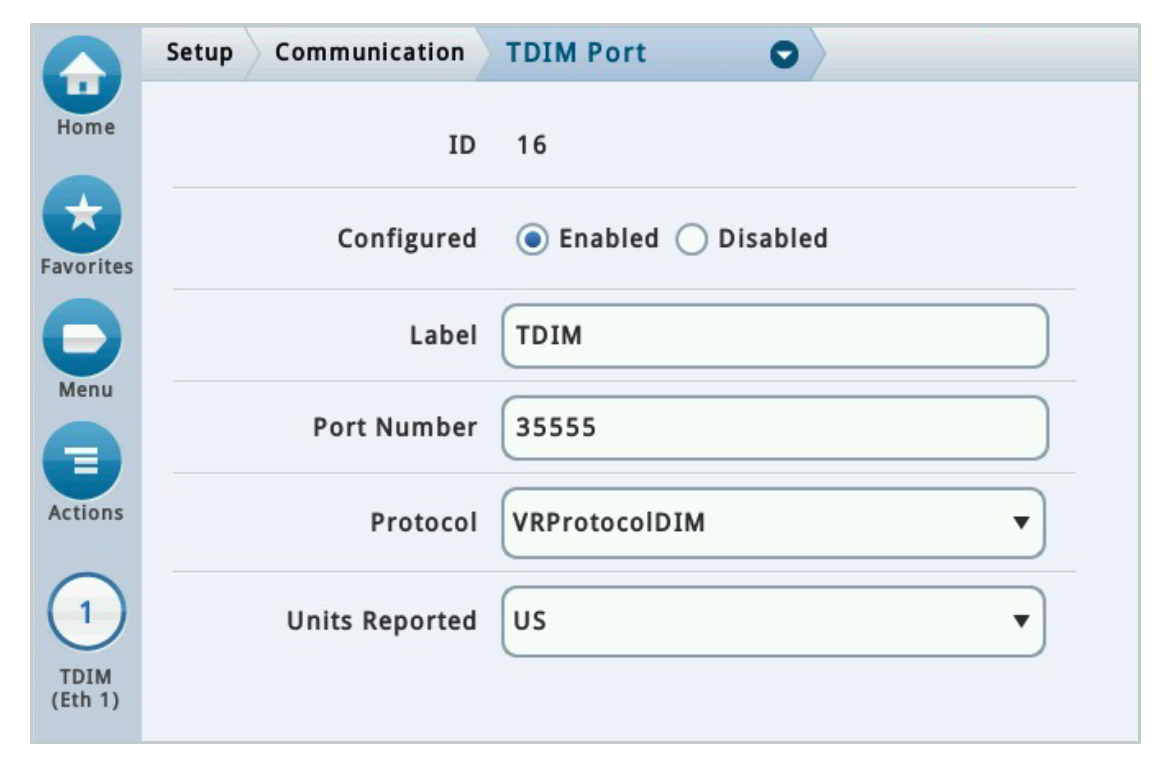Click the Disabled option label
This screenshot has width=1172, height=776.
coord(773,238)
